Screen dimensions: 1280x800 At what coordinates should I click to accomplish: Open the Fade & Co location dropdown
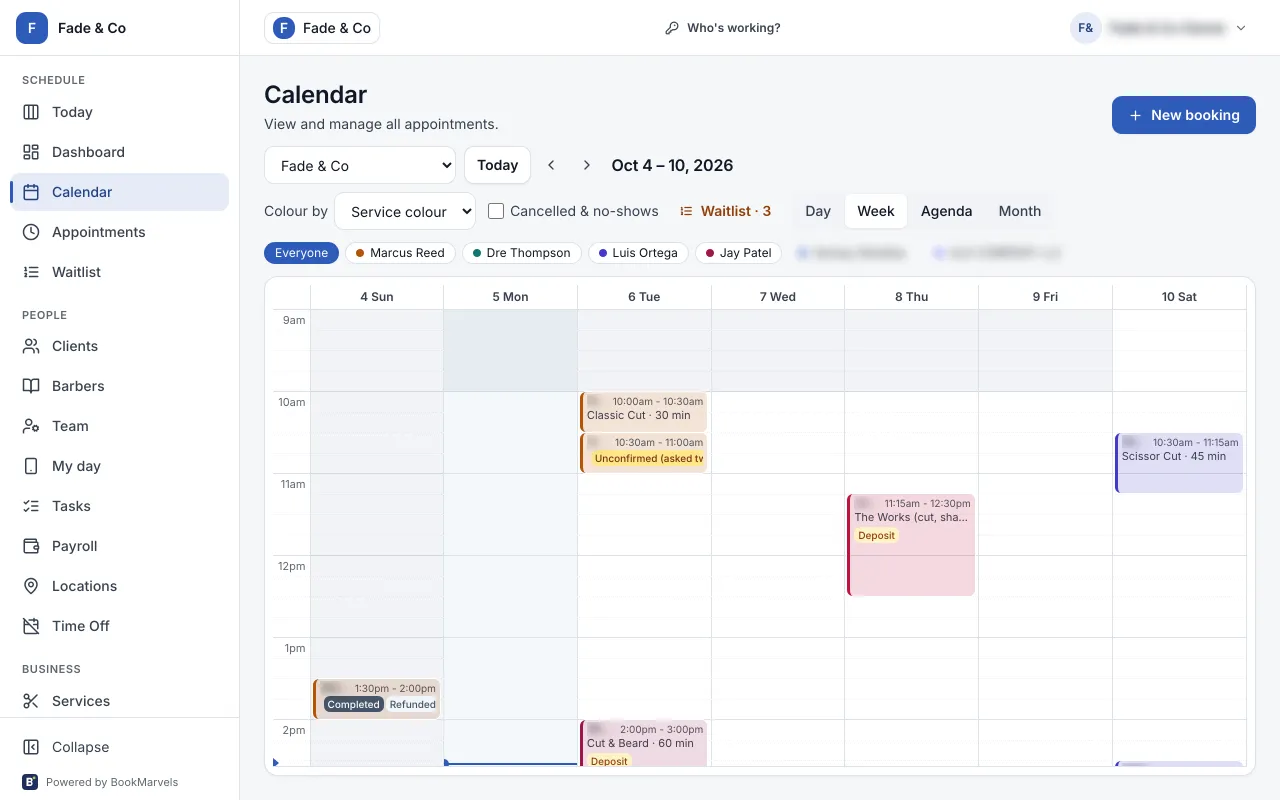360,165
